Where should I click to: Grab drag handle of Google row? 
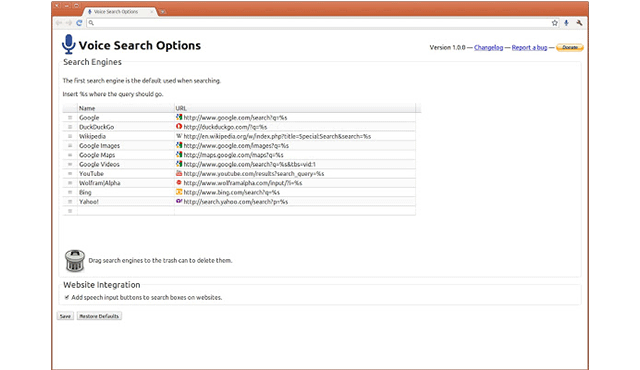click(70, 117)
